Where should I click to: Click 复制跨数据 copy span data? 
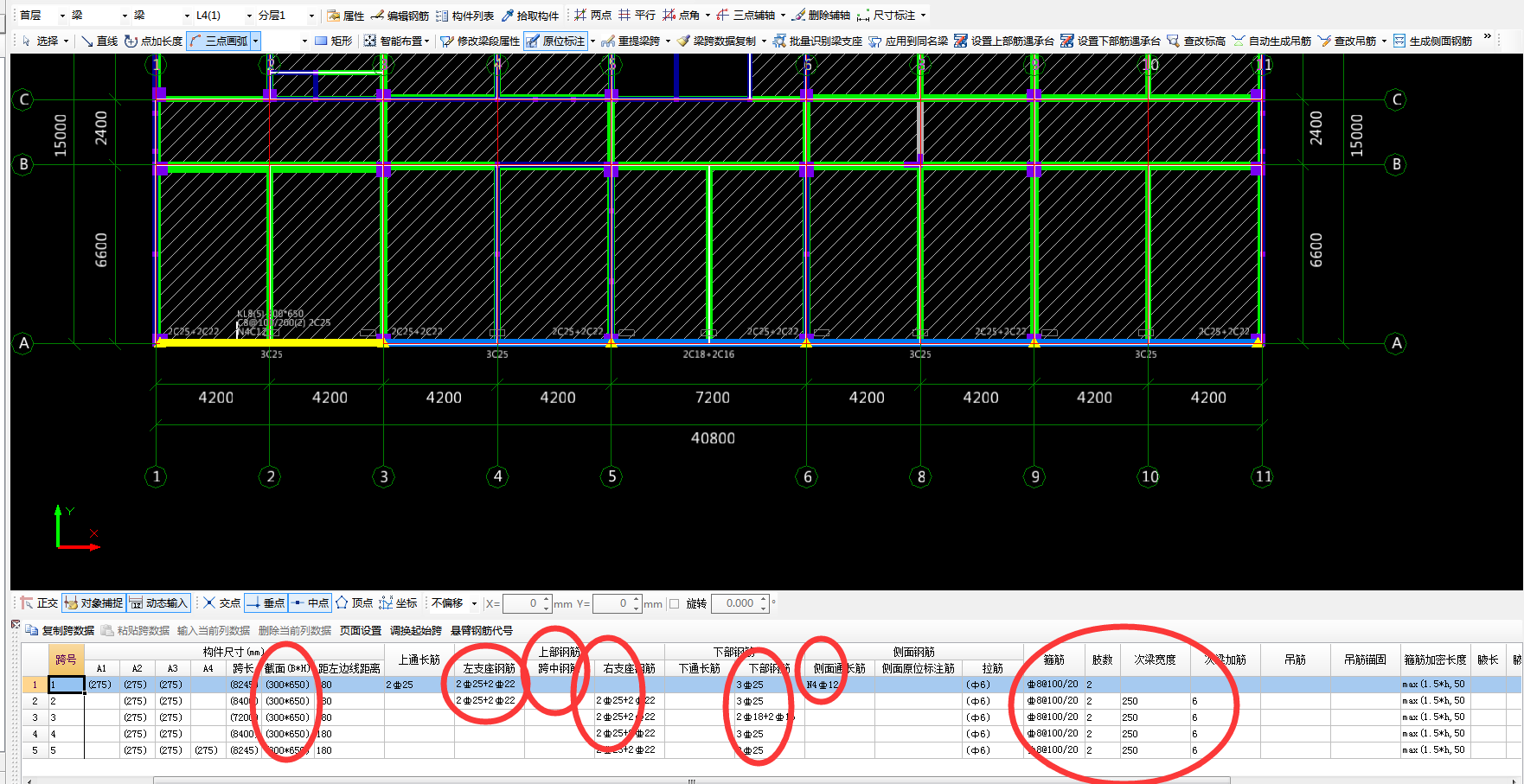pos(61,631)
